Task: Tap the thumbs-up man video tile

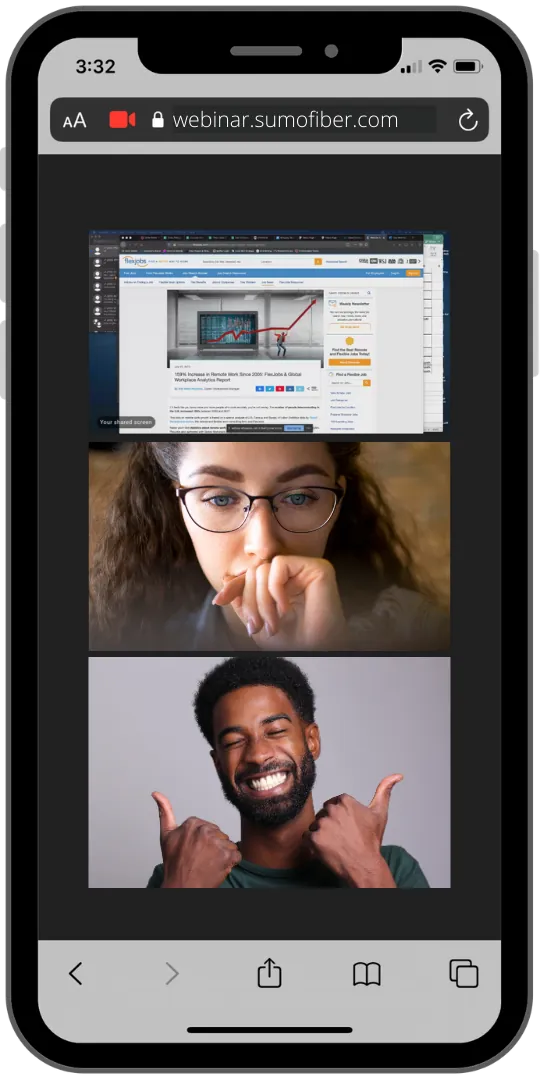Action: [x=269, y=772]
